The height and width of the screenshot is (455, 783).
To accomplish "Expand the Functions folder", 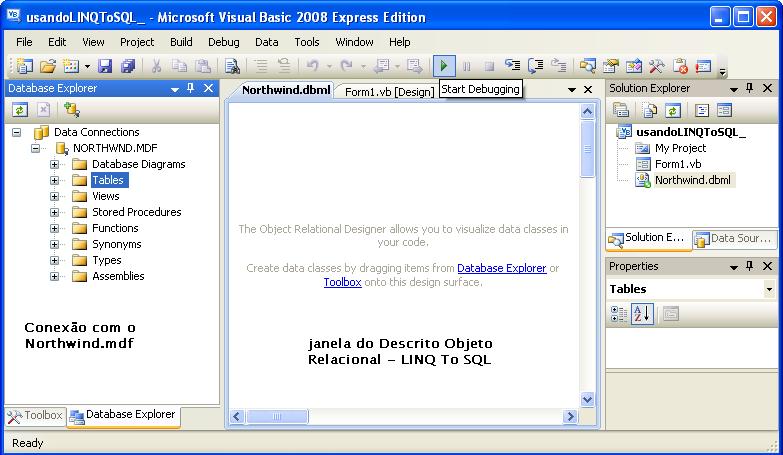I will [54, 228].
